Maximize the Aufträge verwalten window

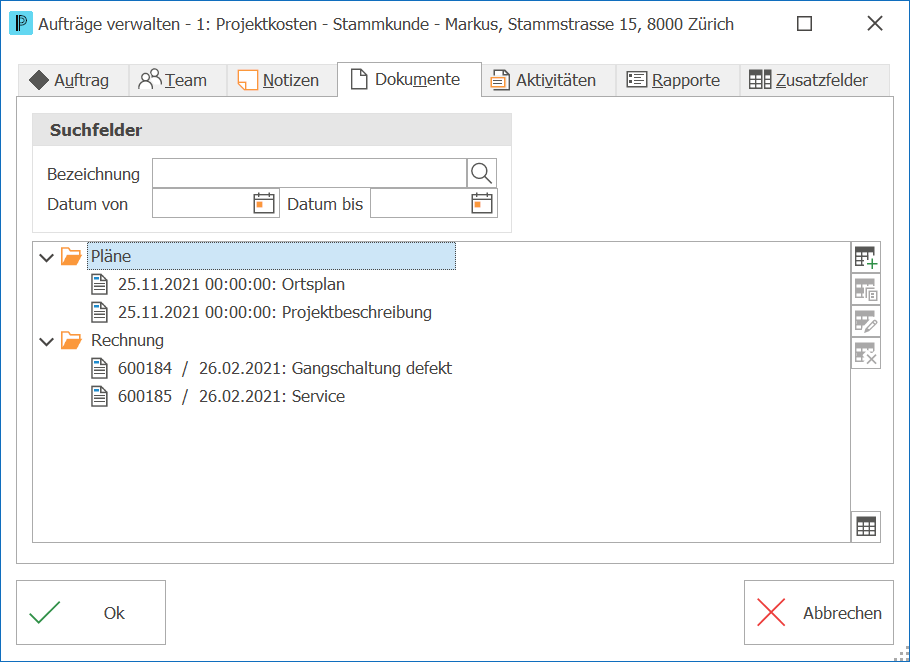point(804,24)
